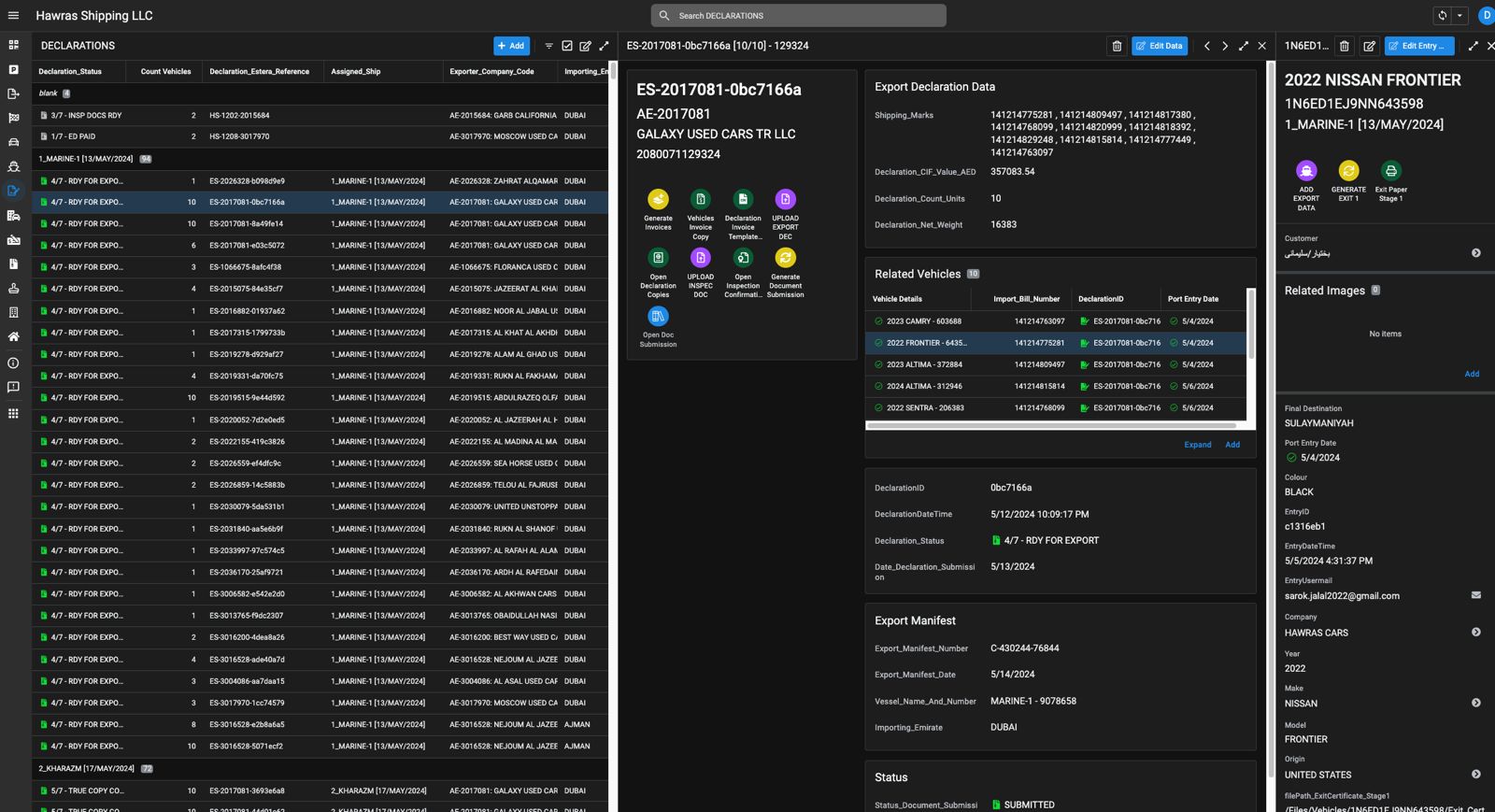The height and width of the screenshot is (812, 1495).
Task: Open the filter icon in DECLARATIONS header
Action: [548, 46]
